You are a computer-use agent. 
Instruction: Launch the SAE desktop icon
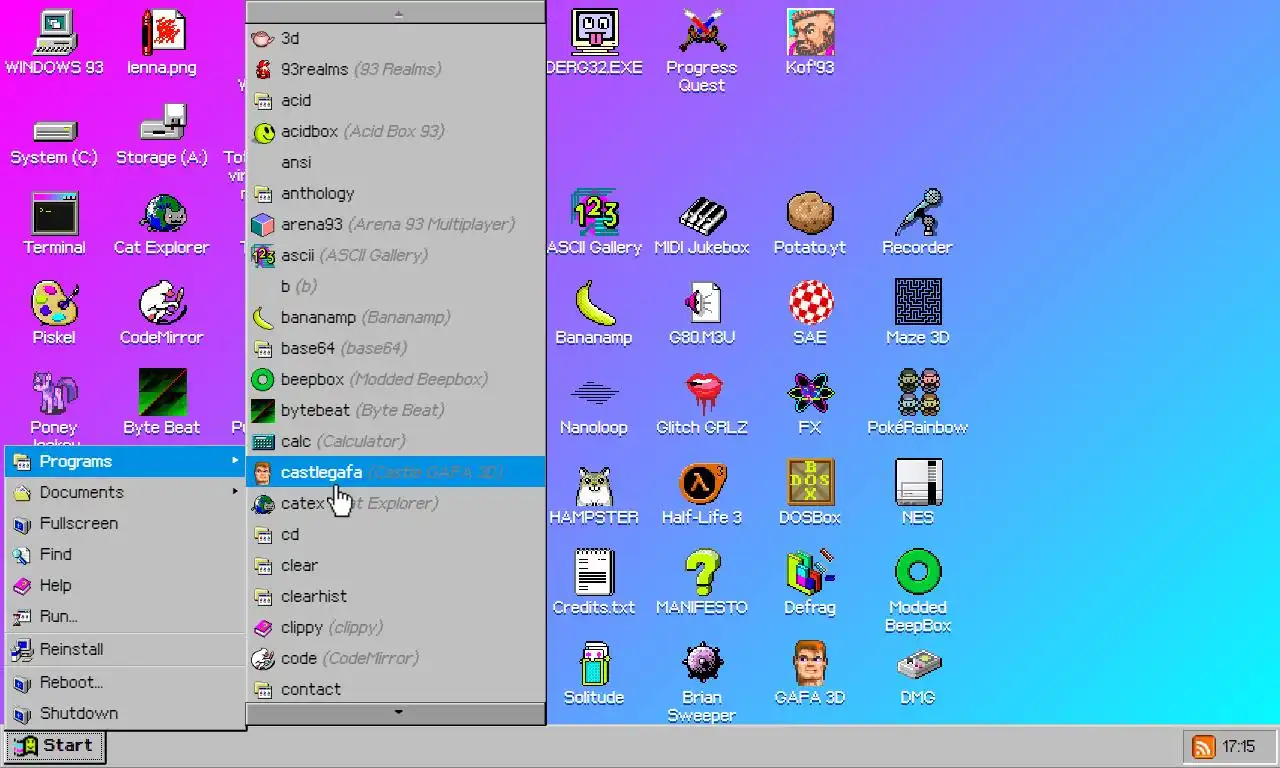click(810, 313)
